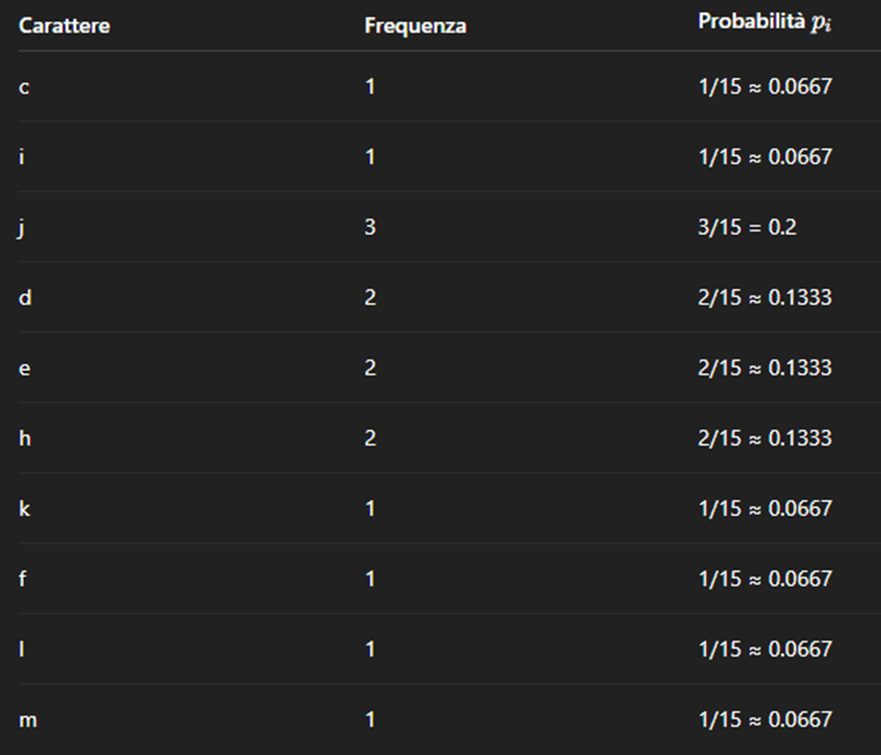Select the character cell 'd'

pos(24,298)
